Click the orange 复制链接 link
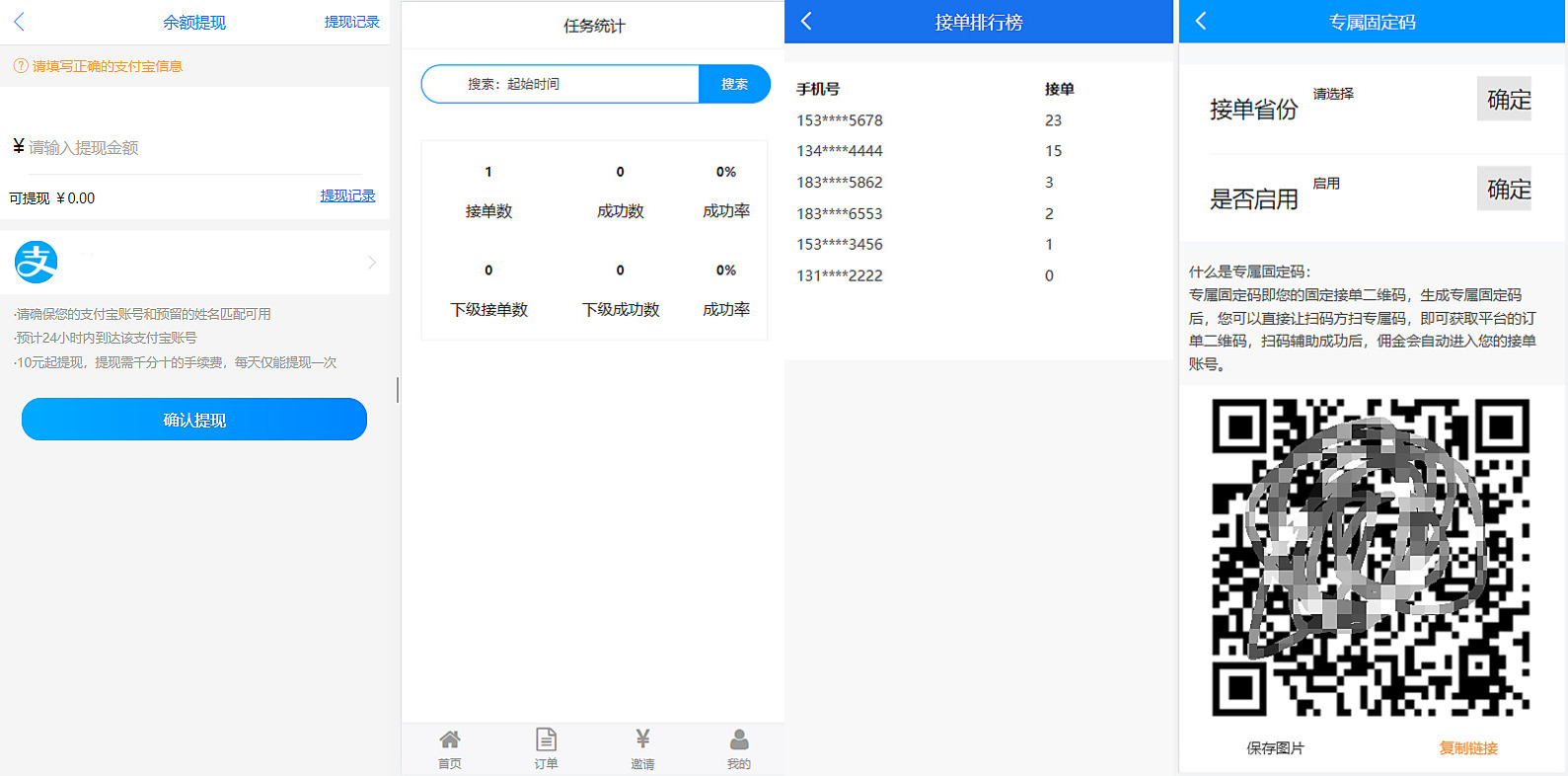 click(x=1468, y=748)
